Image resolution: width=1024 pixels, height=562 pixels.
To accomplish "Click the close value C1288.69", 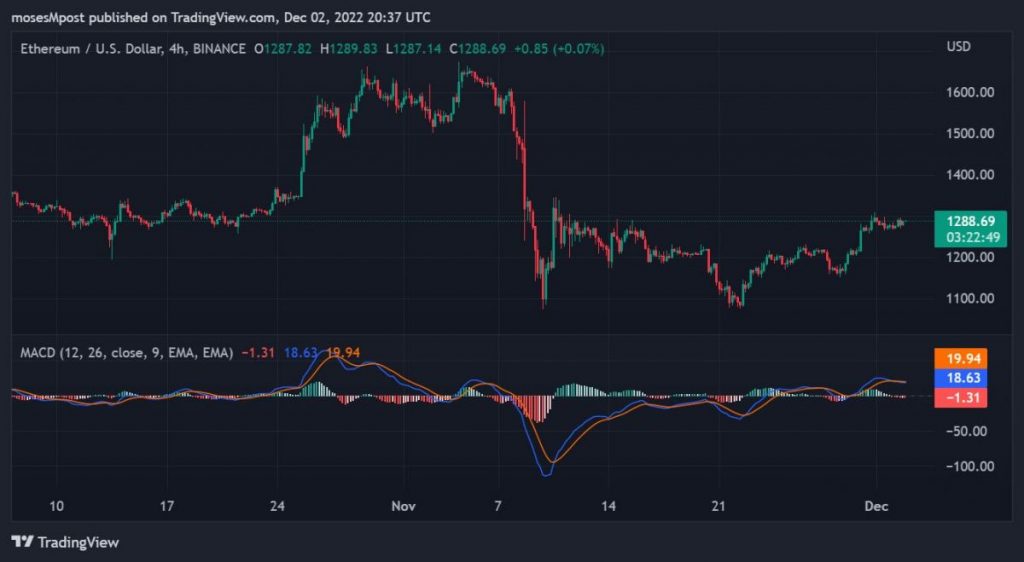I will 477,49.
